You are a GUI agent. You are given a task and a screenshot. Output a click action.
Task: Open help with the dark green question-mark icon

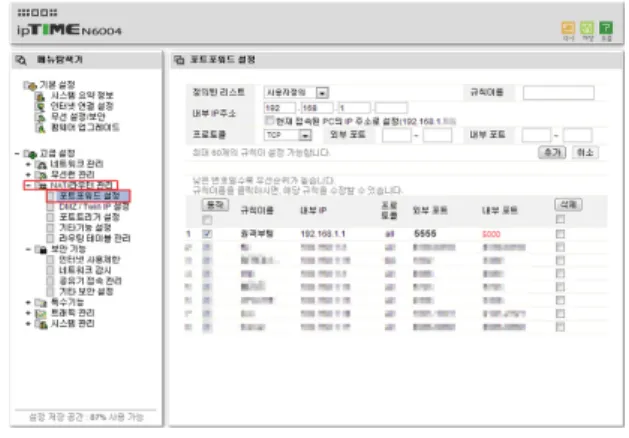[x=606, y=28]
